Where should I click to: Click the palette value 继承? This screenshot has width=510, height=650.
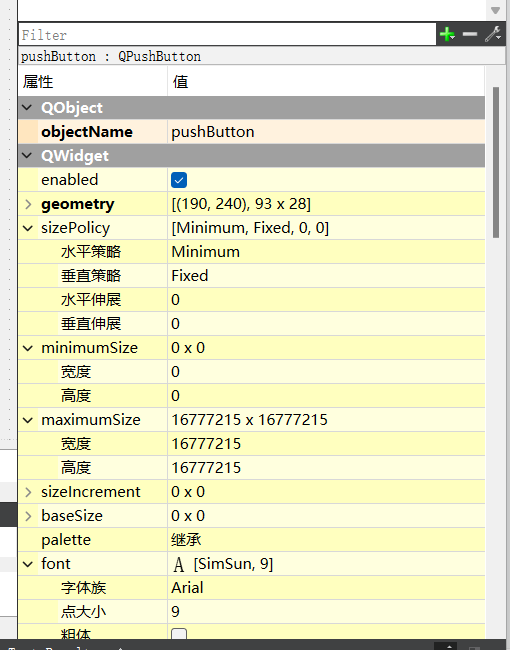[x=326, y=540]
